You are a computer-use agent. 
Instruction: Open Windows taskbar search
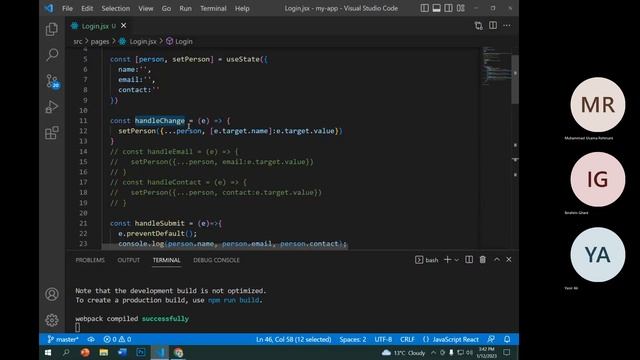click(66, 353)
